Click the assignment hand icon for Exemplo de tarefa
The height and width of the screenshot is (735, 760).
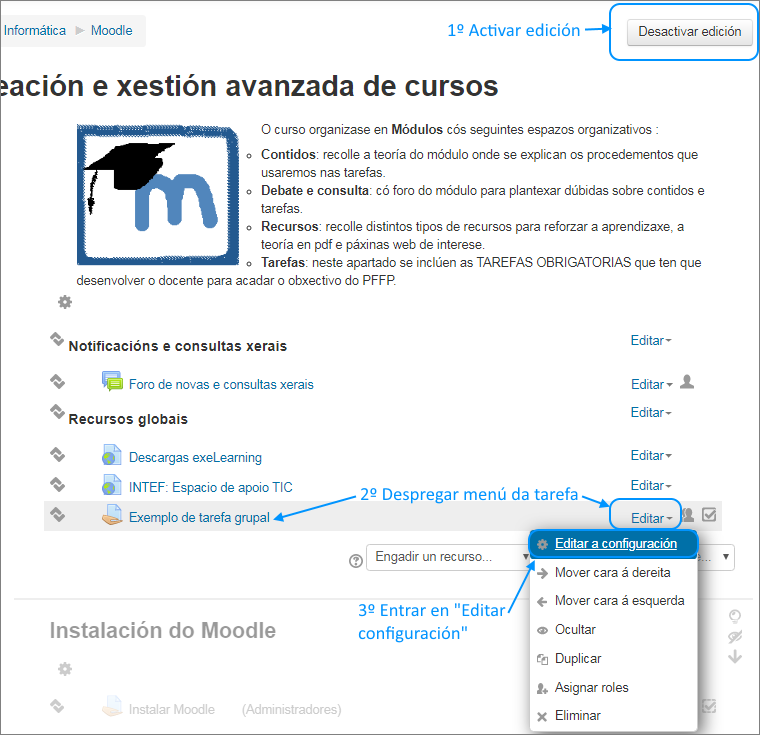(x=112, y=515)
